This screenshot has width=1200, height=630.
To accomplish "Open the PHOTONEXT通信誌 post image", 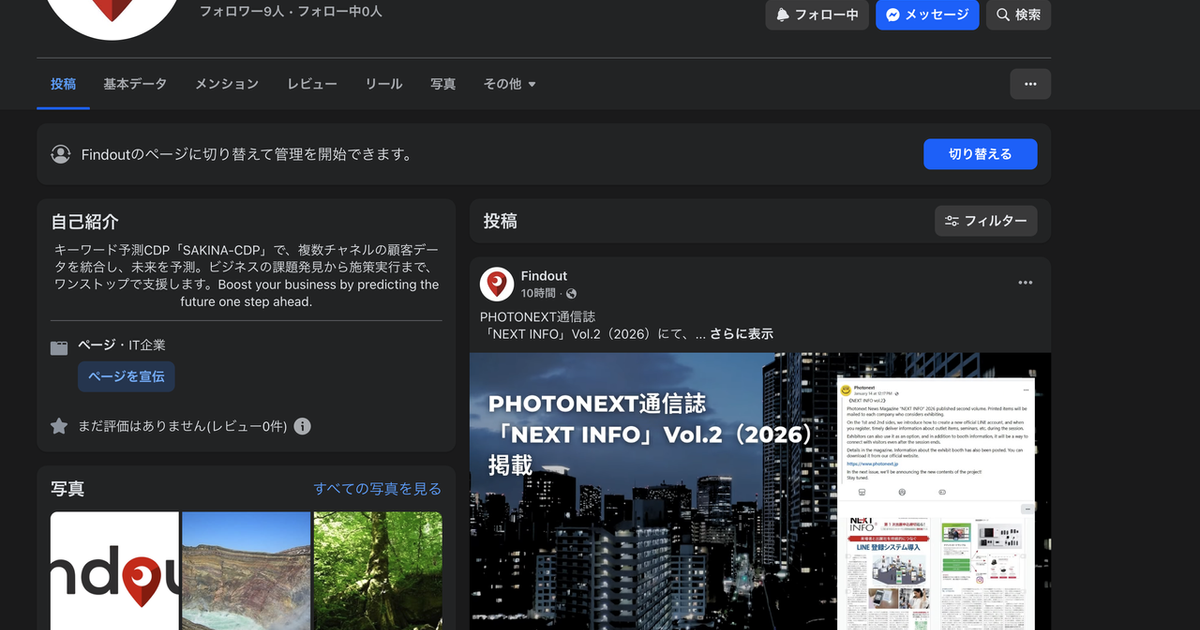I will pos(760,491).
